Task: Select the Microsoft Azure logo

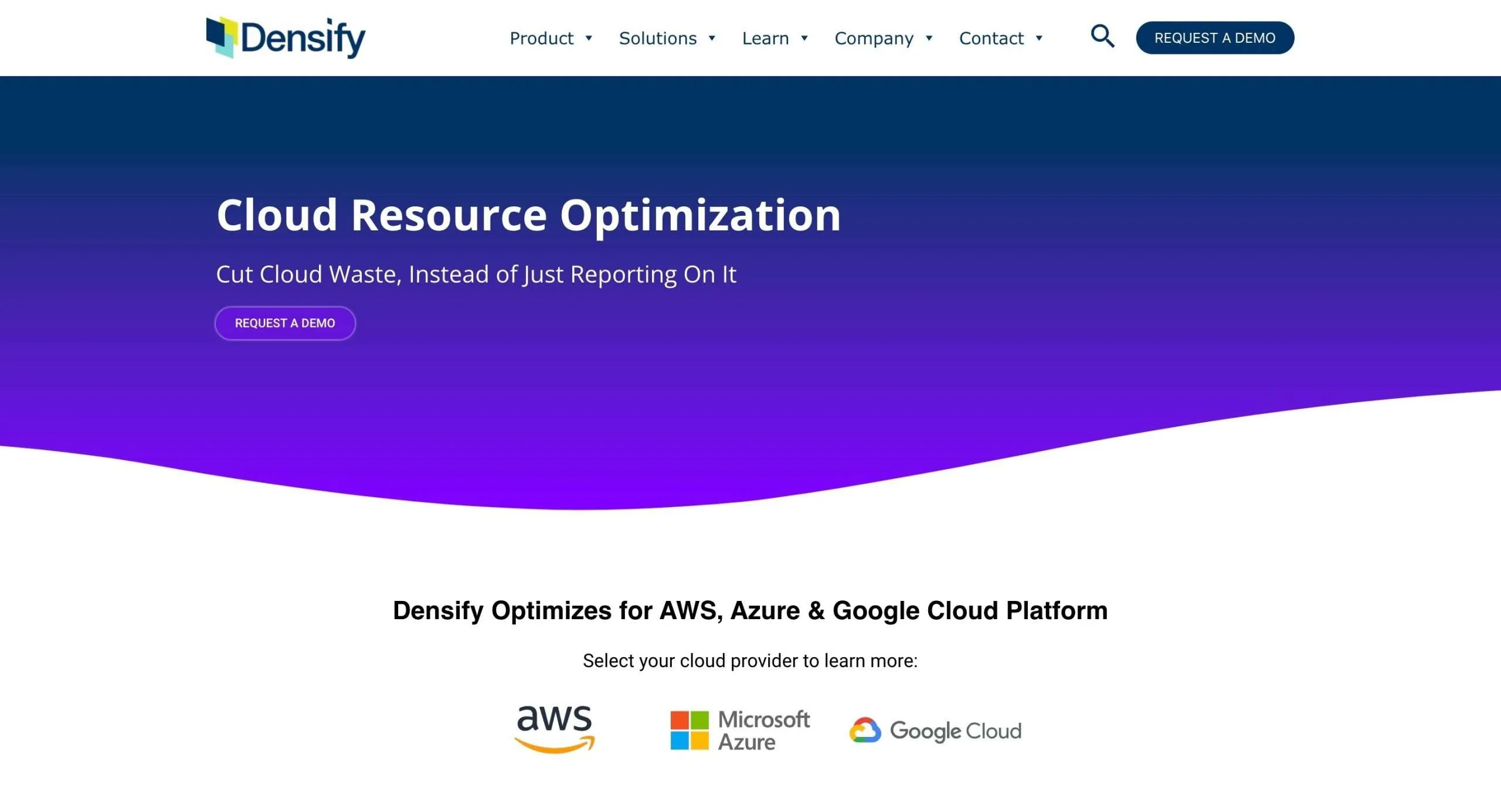Action: click(x=740, y=730)
